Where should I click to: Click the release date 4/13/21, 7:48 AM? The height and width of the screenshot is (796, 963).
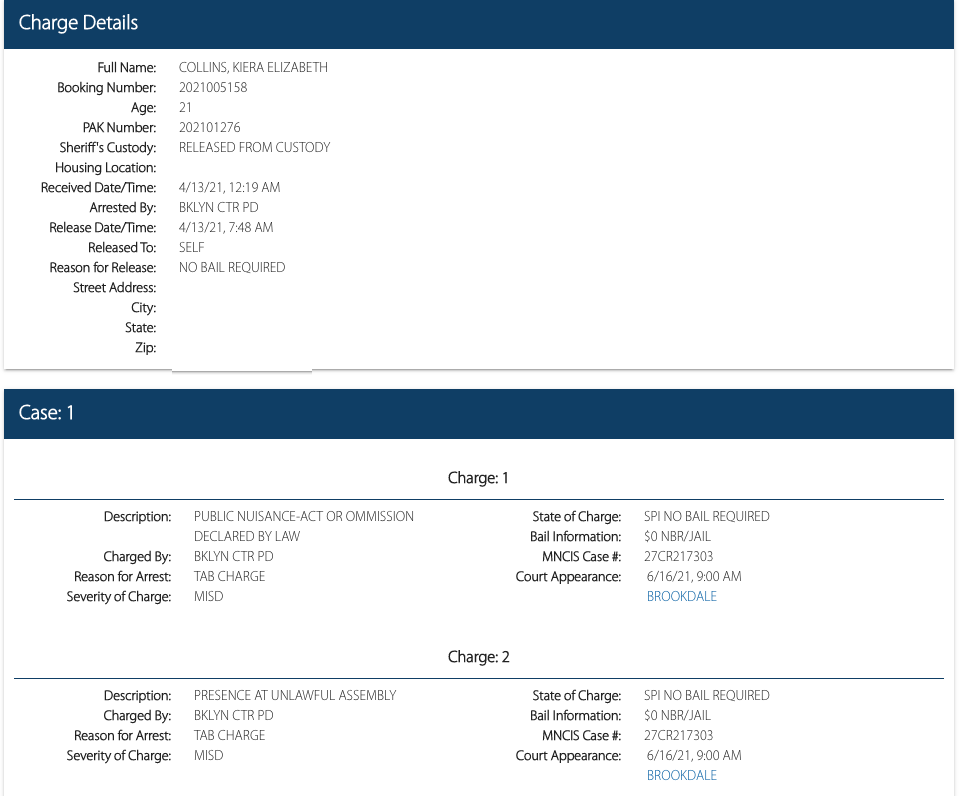pyautogui.click(x=226, y=228)
